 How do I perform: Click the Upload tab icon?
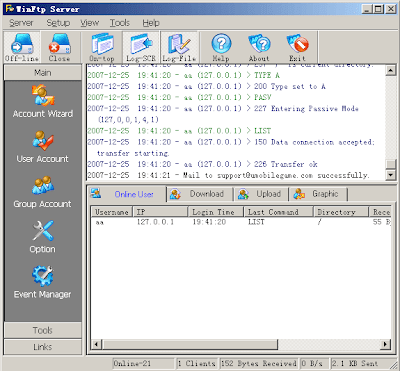click(x=243, y=194)
